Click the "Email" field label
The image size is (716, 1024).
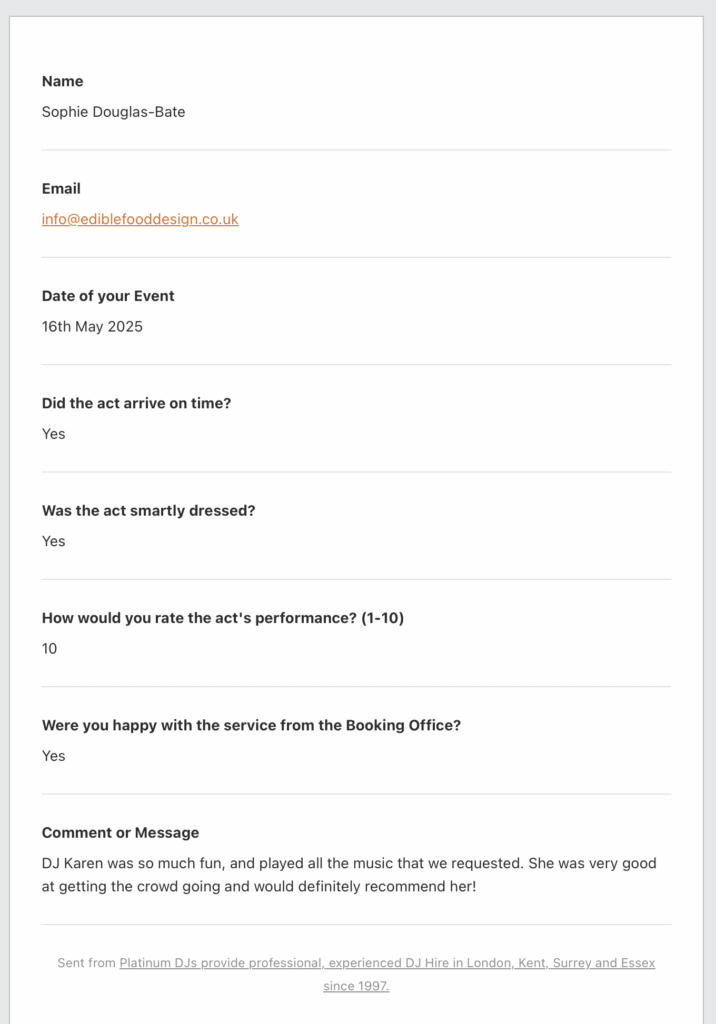click(x=61, y=188)
